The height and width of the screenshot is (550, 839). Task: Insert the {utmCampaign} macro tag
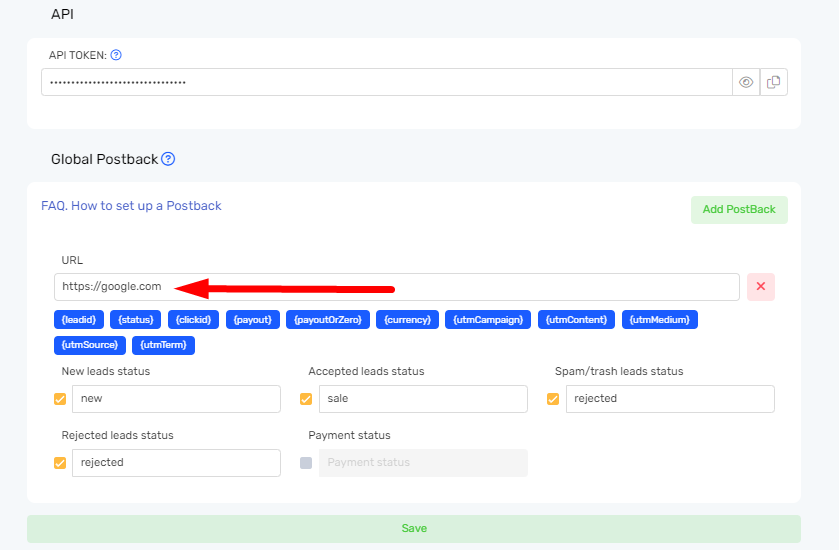click(487, 319)
